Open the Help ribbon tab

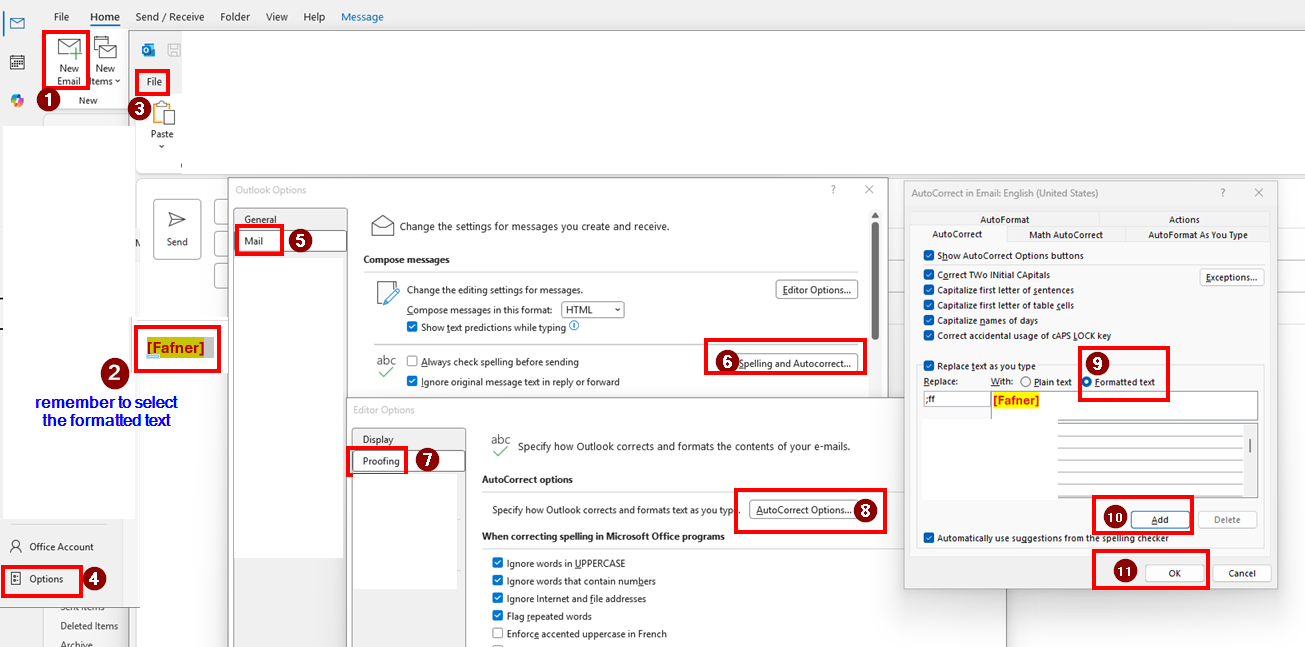pyautogui.click(x=314, y=17)
